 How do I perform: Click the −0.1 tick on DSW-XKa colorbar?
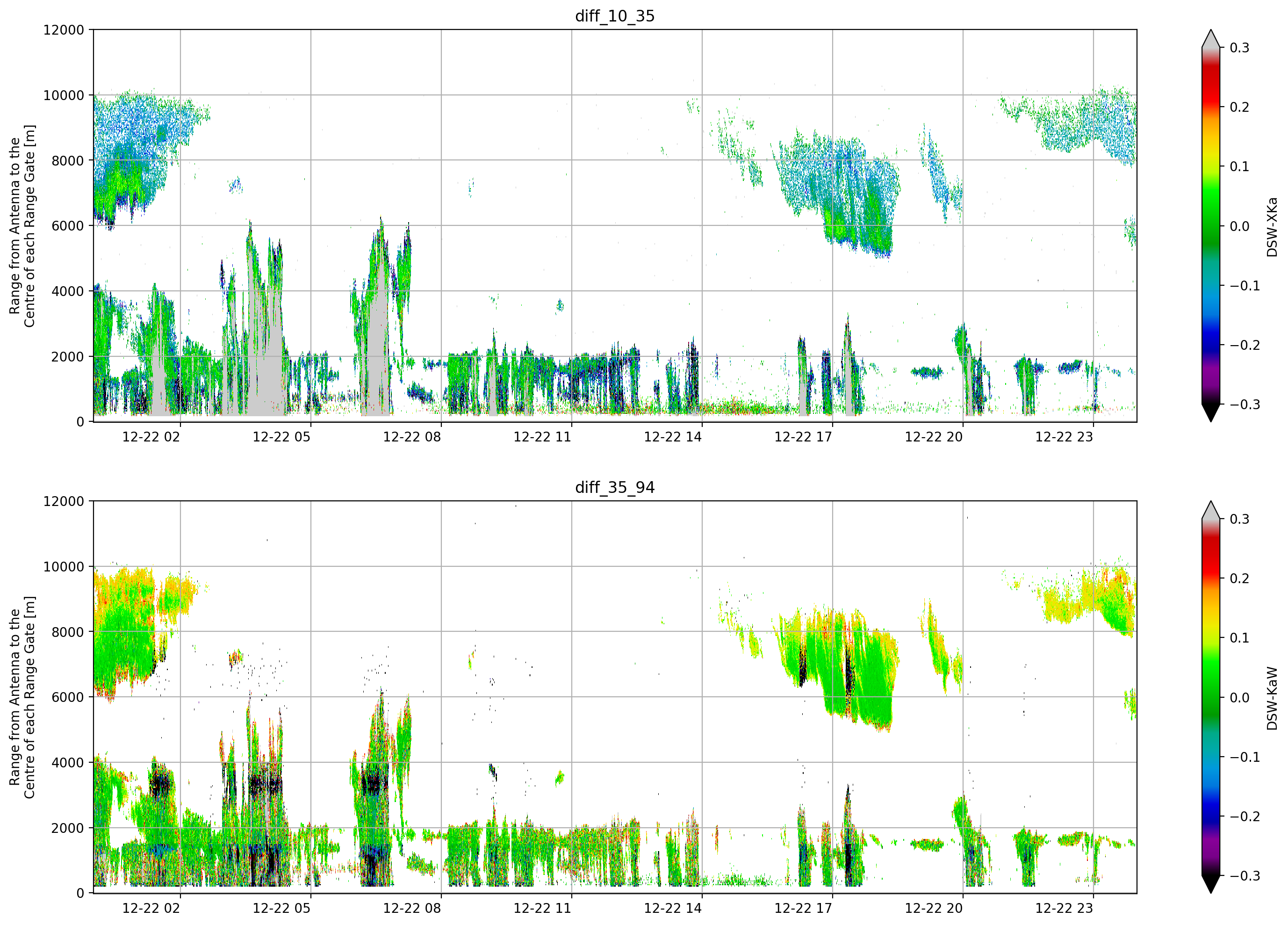tap(1245, 286)
